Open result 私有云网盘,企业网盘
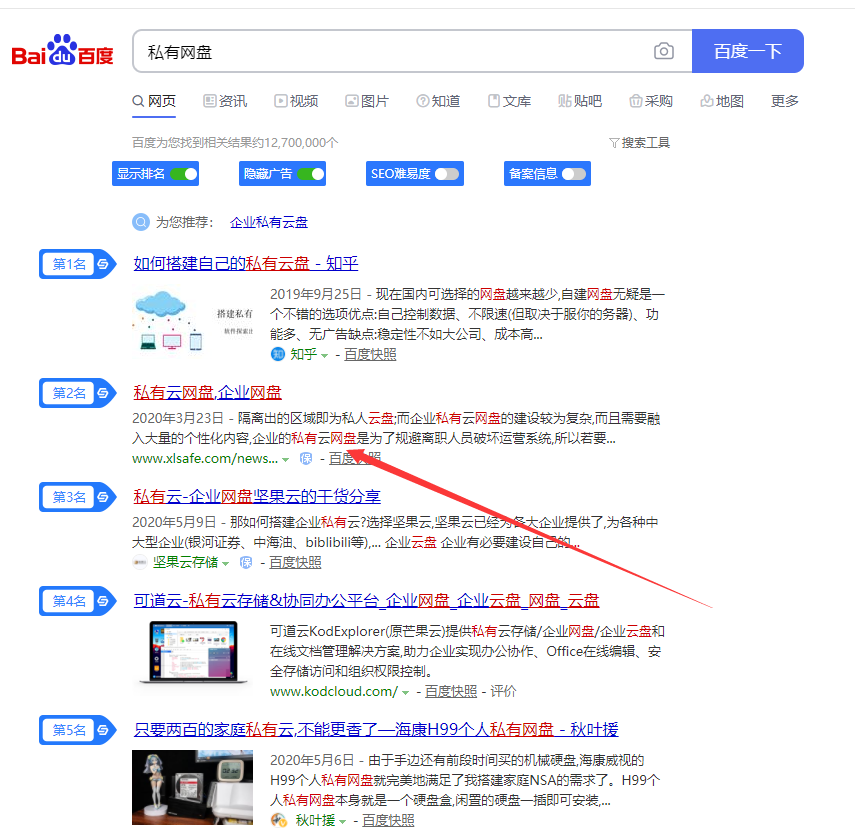This screenshot has height=840, width=855. point(207,393)
